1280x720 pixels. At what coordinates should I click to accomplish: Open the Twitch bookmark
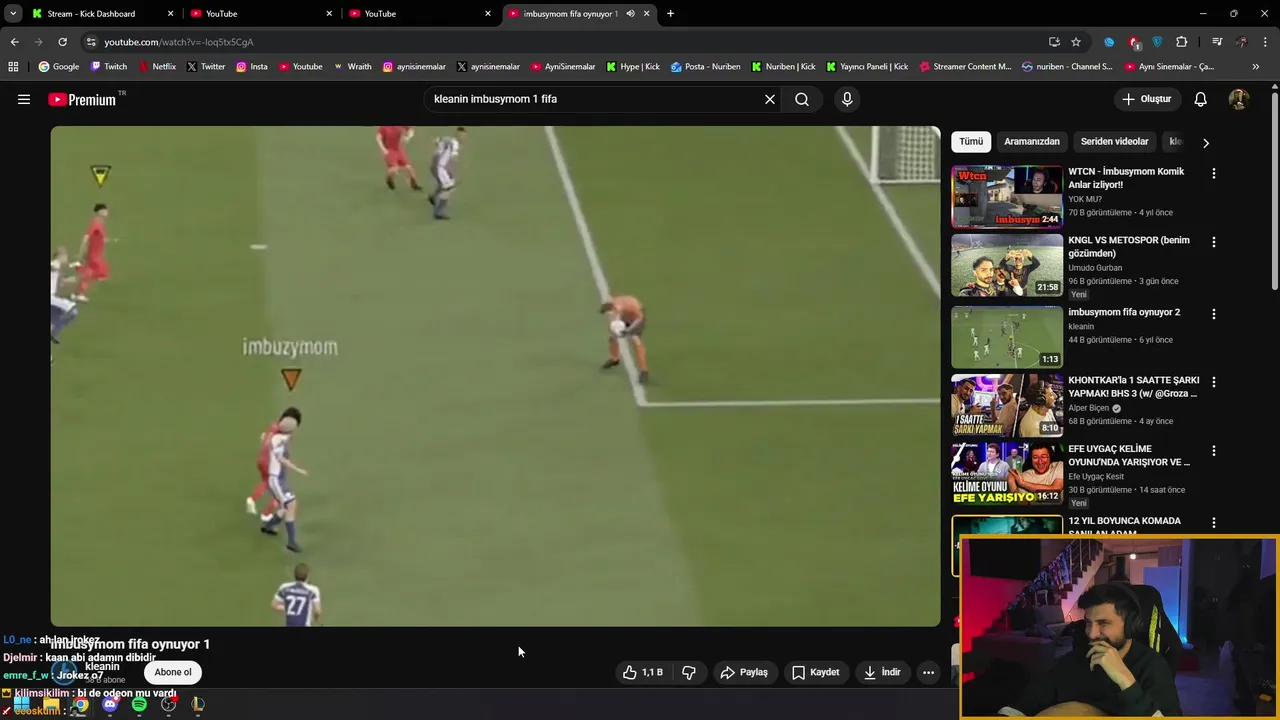tap(109, 67)
